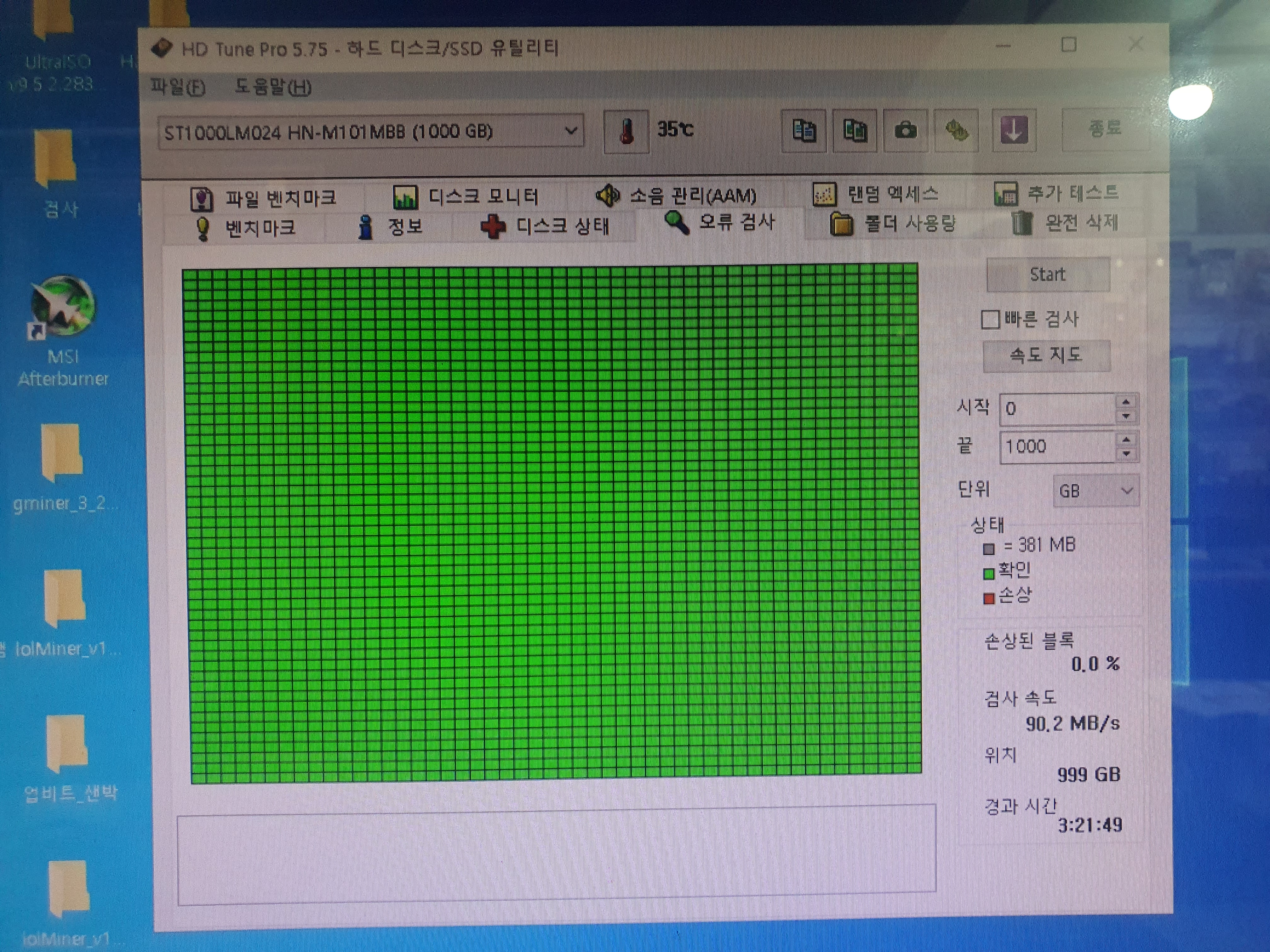Switch to the 파일 벤치마크 tab

click(x=263, y=199)
